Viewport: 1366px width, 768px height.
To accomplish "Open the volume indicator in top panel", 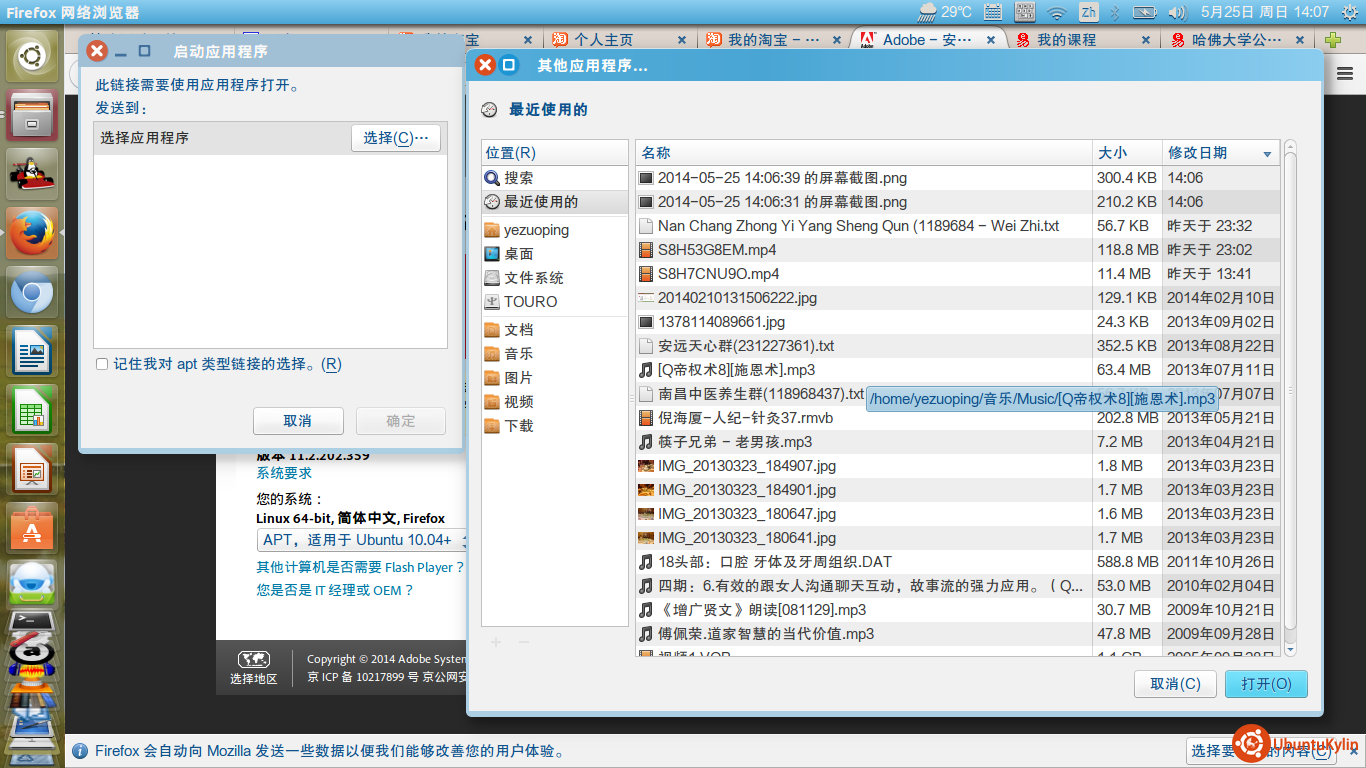I will coord(1176,12).
